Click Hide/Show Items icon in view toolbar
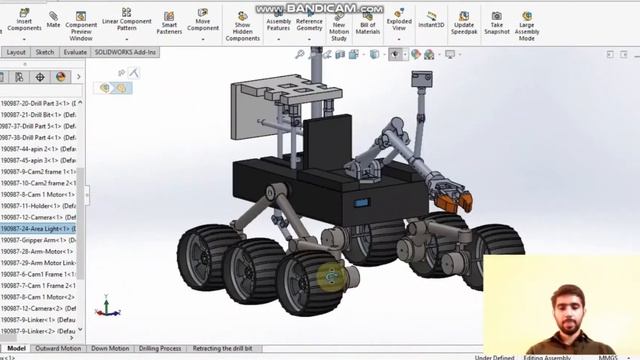Viewport: 640px width, 360px height. 395,54
